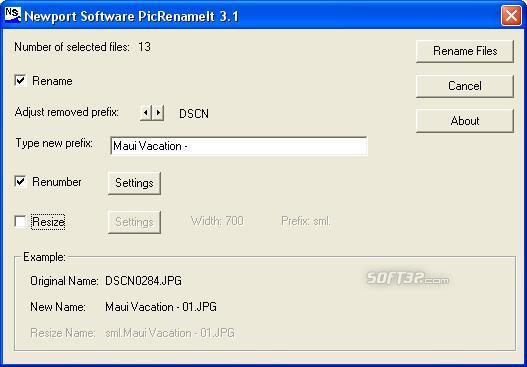
Task: Open Renumber Settings button
Action: click(134, 183)
